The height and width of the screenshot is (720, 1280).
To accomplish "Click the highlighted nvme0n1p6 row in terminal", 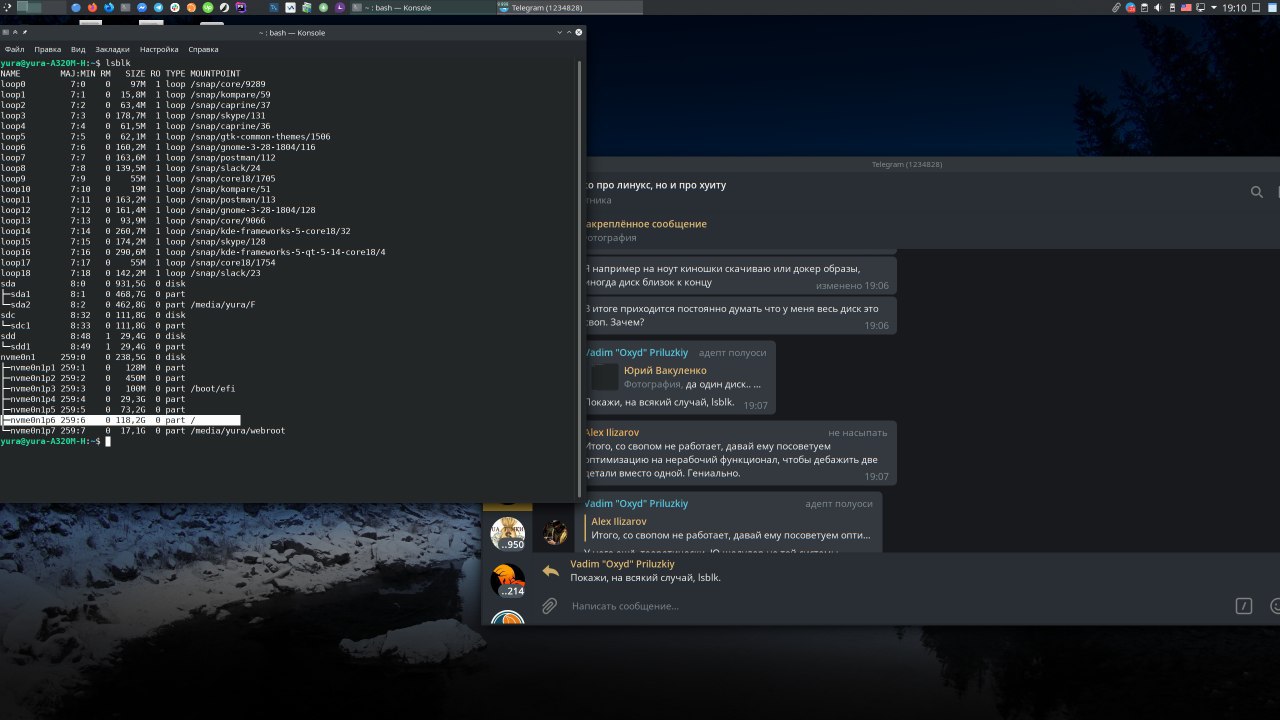I will 121,420.
